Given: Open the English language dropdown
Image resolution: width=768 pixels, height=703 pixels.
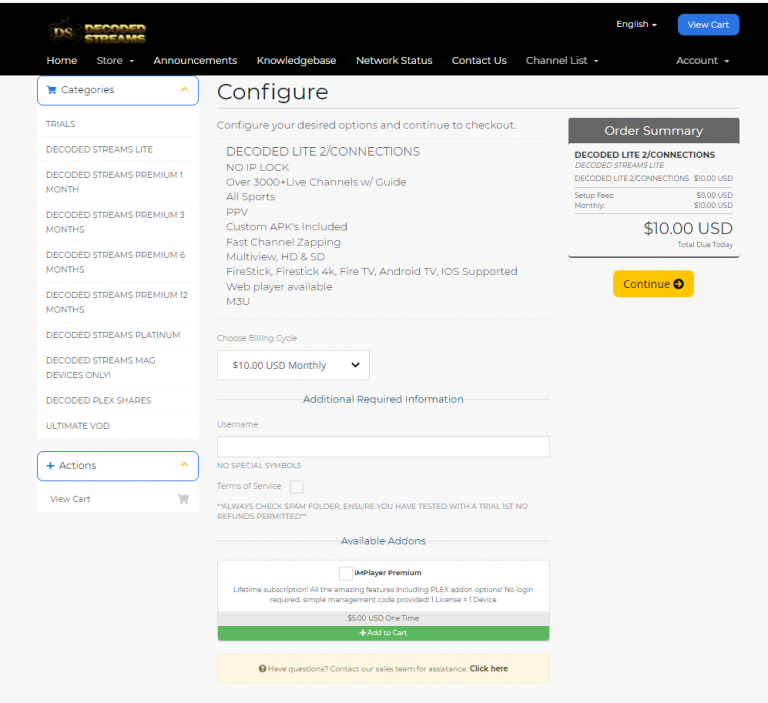Looking at the screenshot, I should tap(636, 24).
